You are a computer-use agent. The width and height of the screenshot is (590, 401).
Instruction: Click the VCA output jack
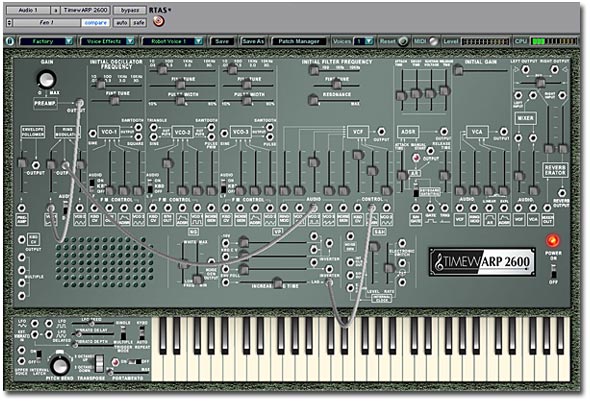503,131
